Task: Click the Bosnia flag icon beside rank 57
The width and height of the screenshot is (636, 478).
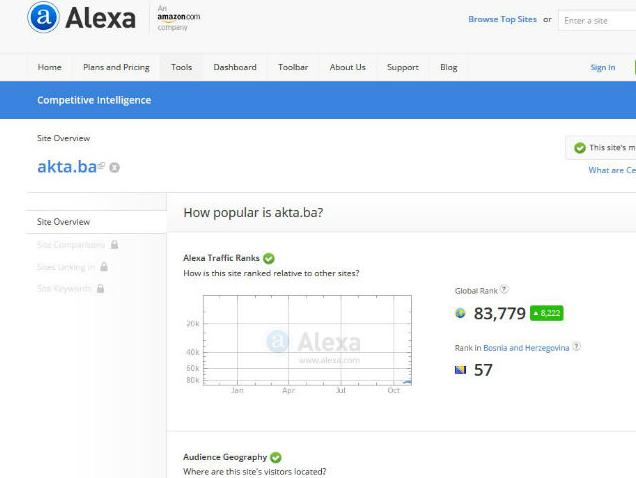Action: point(460,370)
